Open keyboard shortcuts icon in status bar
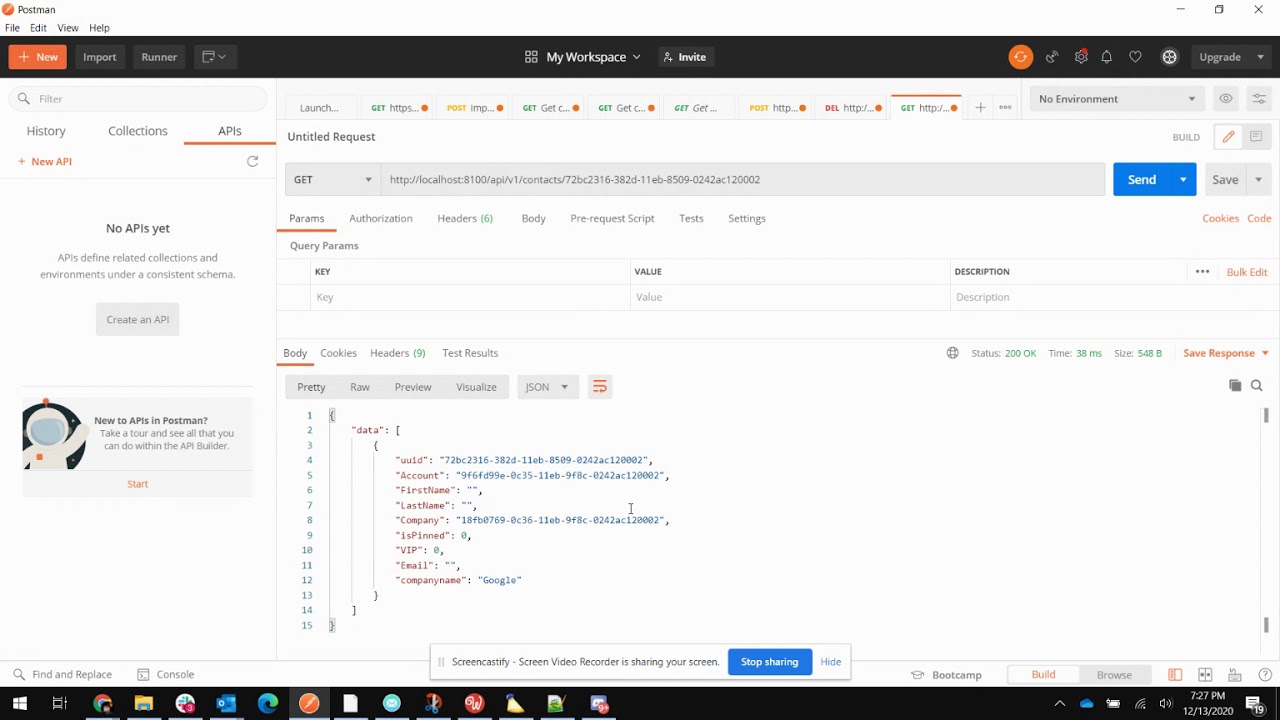1280x720 pixels. pyautogui.click(x=1235, y=675)
